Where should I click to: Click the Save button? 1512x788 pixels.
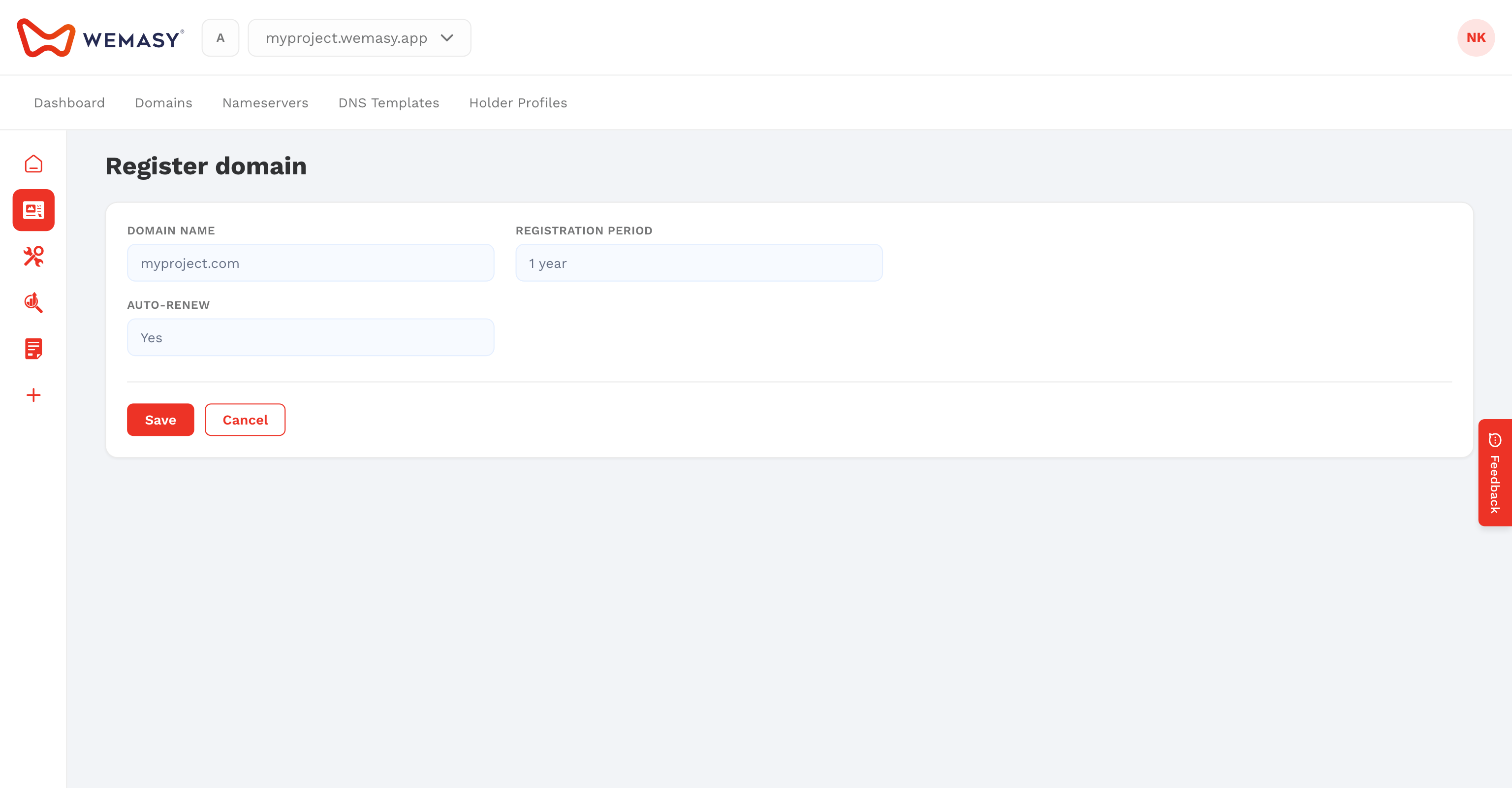click(x=160, y=420)
